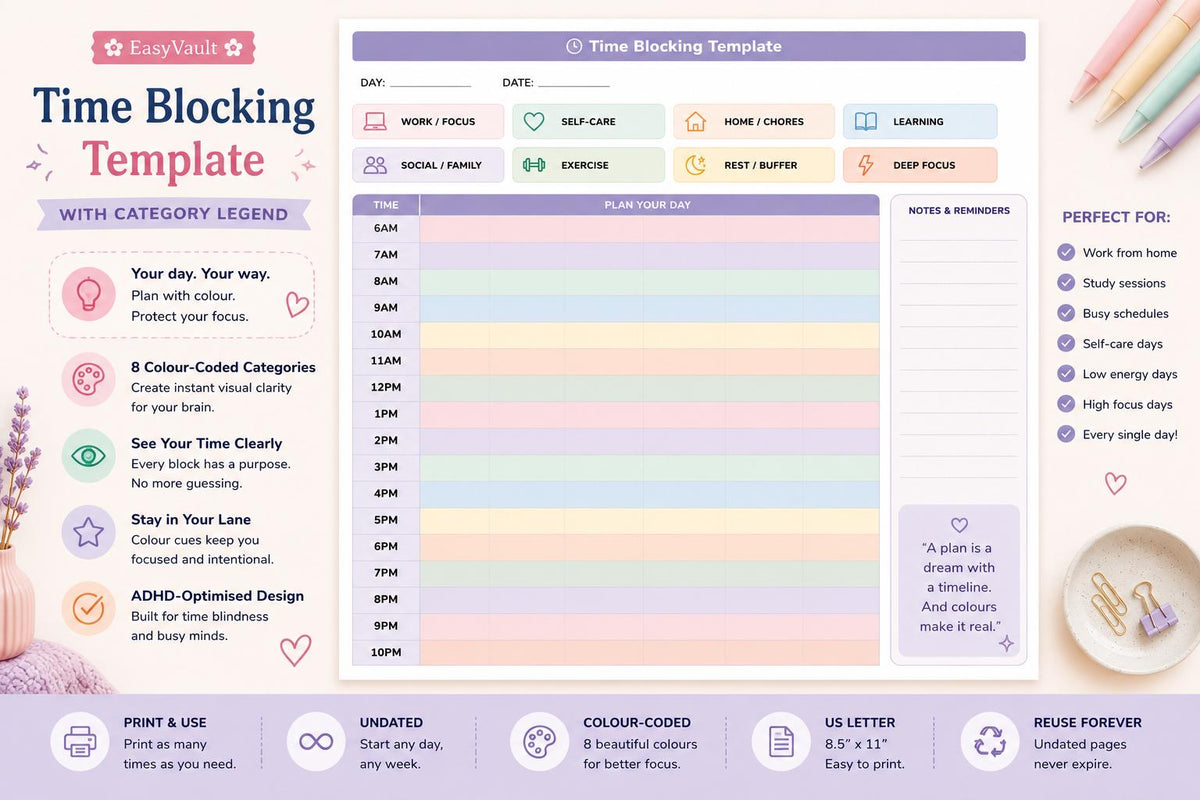
Task: Click the lightning bolt Deep Focus icon
Action: [865, 165]
